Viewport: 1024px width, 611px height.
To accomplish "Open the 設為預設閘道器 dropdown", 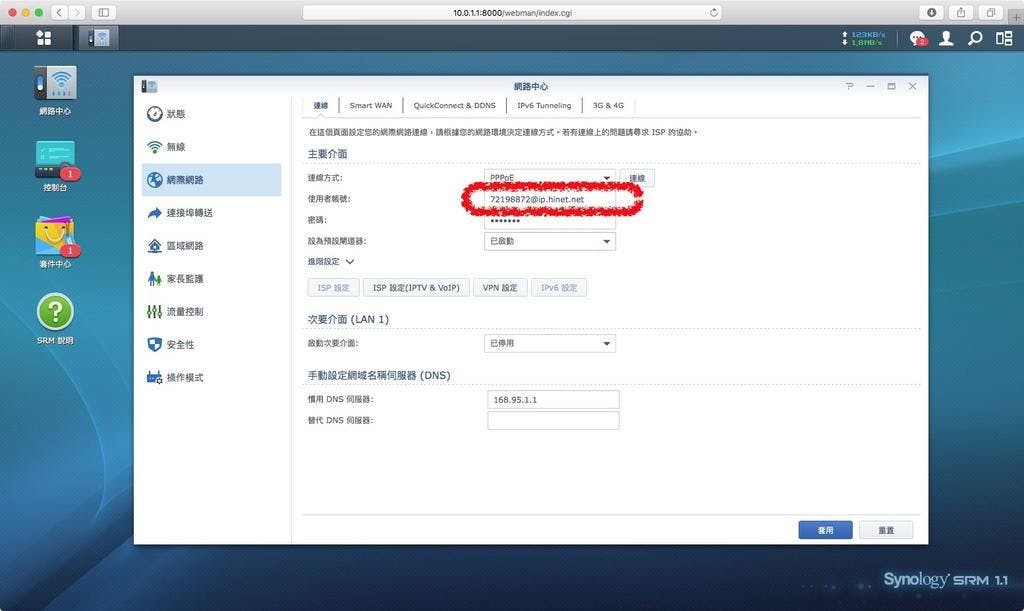I will 549,241.
